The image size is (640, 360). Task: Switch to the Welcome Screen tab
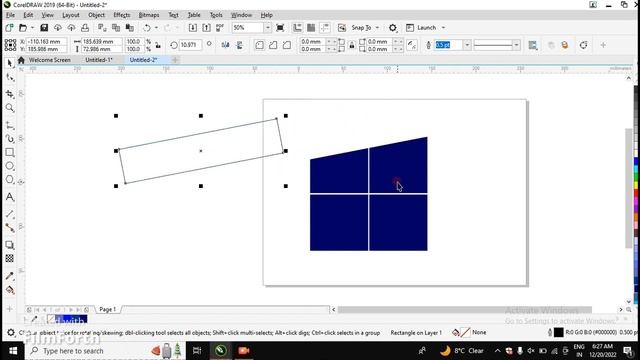pyautogui.click(x=49, y=60)
